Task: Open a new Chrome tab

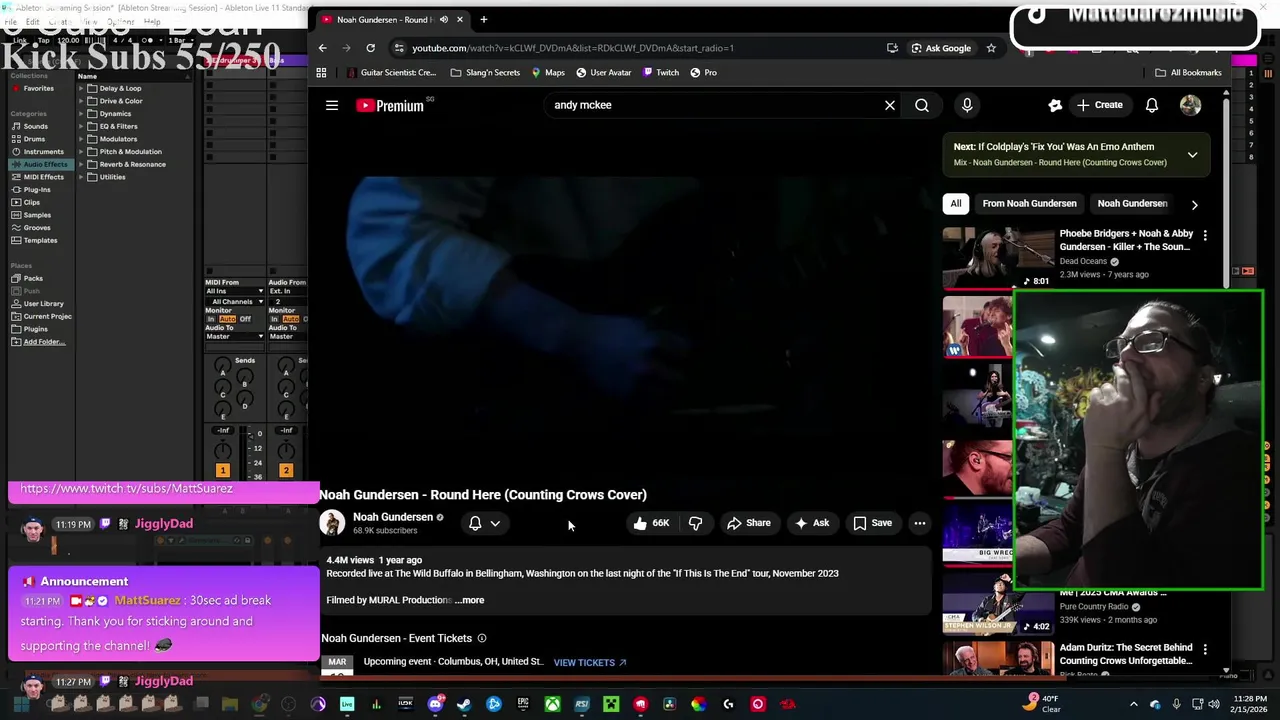Action: tap(483, 19)
